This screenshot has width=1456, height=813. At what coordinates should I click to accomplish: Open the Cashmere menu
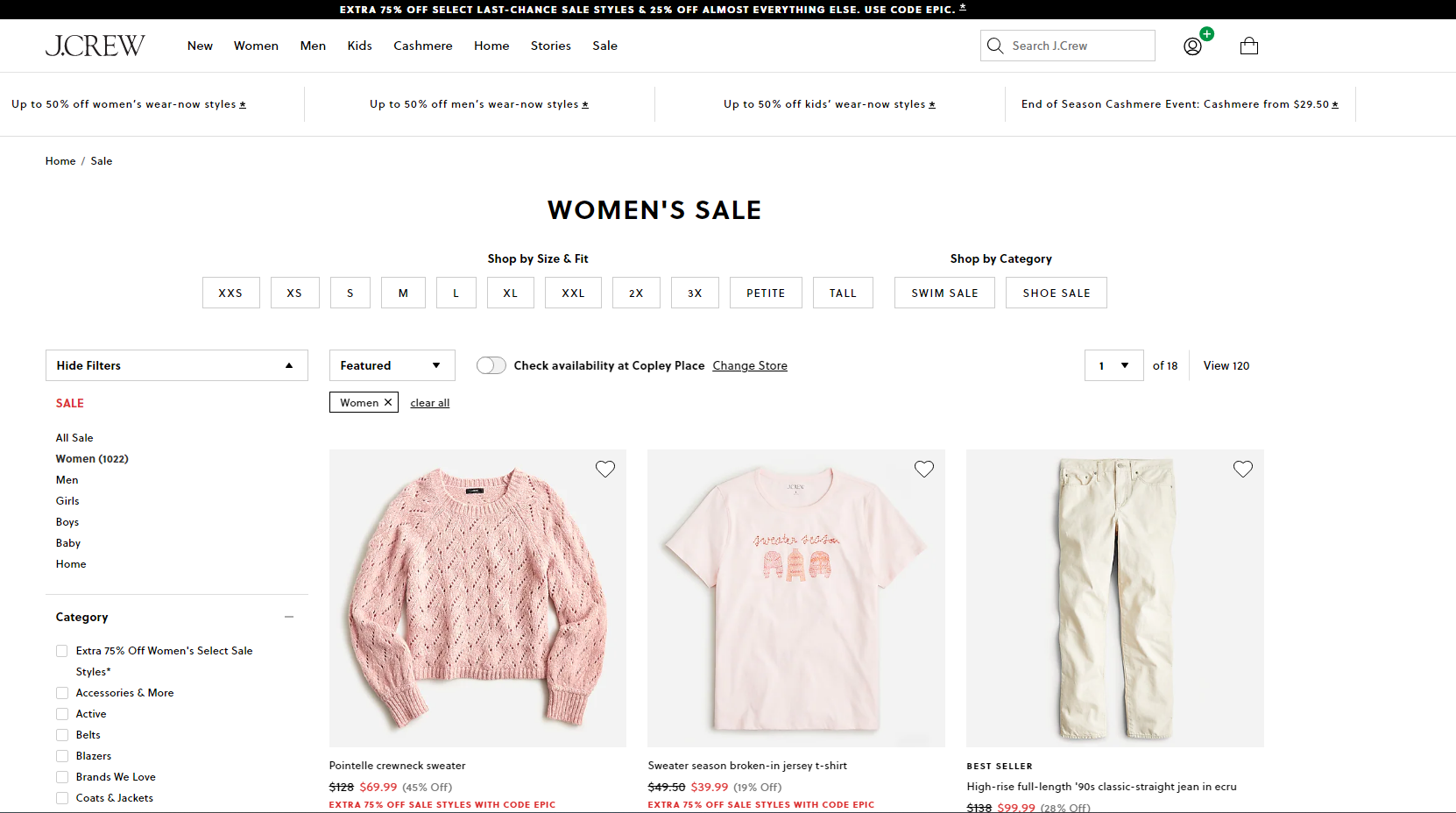pos(423,46)
